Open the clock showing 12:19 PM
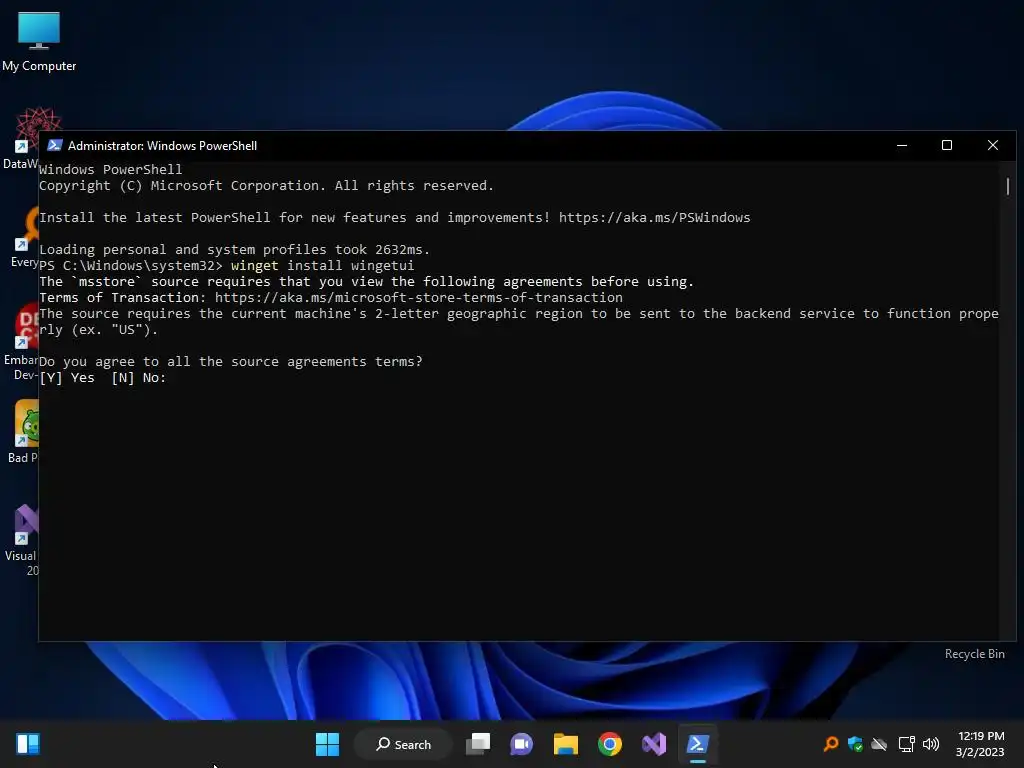The width and height of the screenshot is (1024, 768). 980,744
